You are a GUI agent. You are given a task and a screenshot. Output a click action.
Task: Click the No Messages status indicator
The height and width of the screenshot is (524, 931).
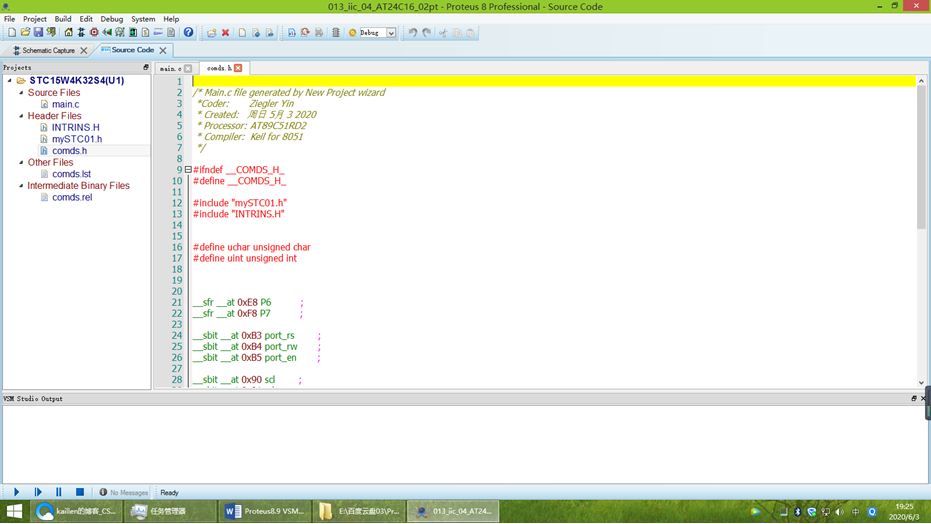coord(124,493)
